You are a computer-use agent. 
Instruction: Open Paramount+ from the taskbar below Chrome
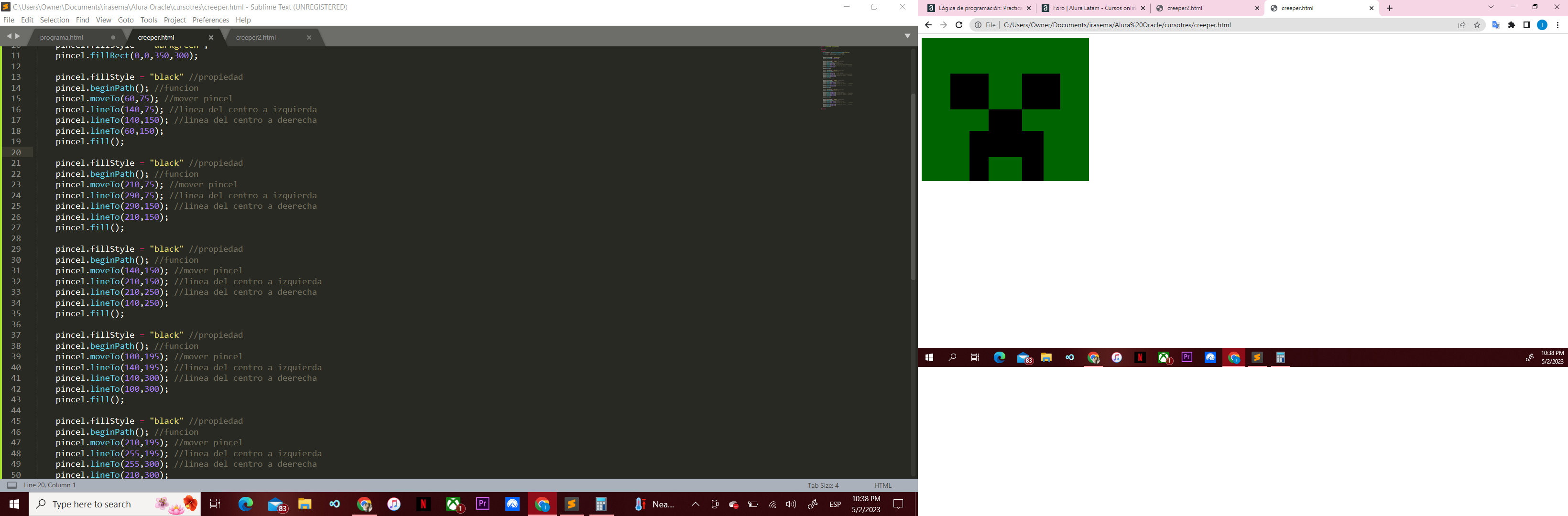[x=1210, y=357]
